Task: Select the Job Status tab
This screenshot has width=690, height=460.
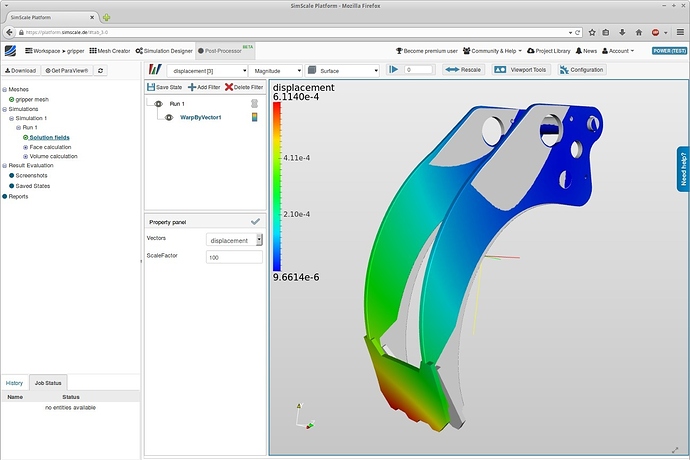Action: point(48,383)
